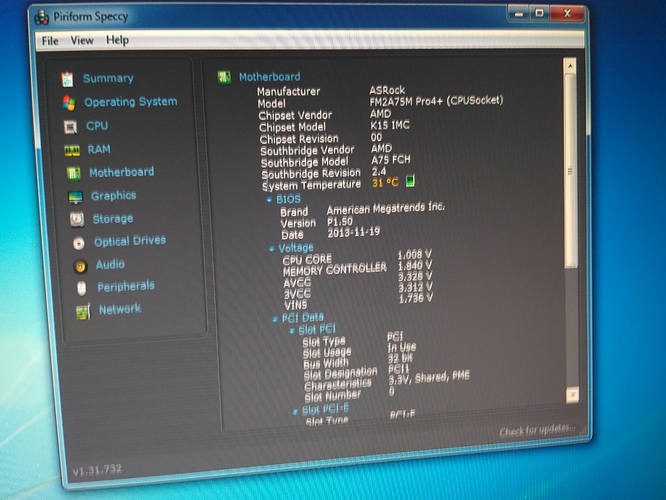This screenshot has width=666, height=500.
Task: Click the BIOS date 2013-11-19
Action: pos(354,232)
